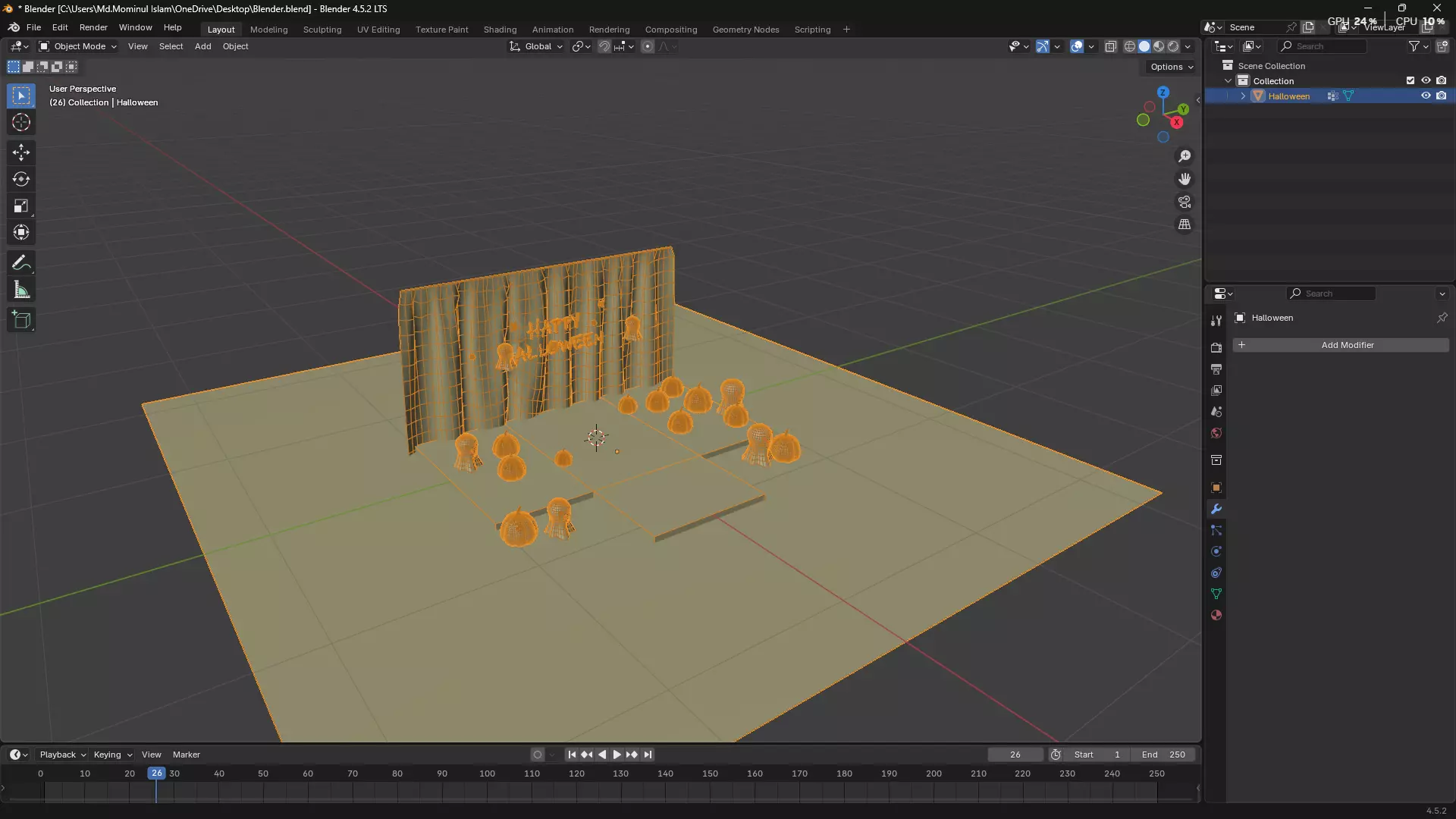This screenshot has width=1456, height=819.
Task: Open the viewport Options dropdown
Action: pyautogui.click(x=1172, y=67)
